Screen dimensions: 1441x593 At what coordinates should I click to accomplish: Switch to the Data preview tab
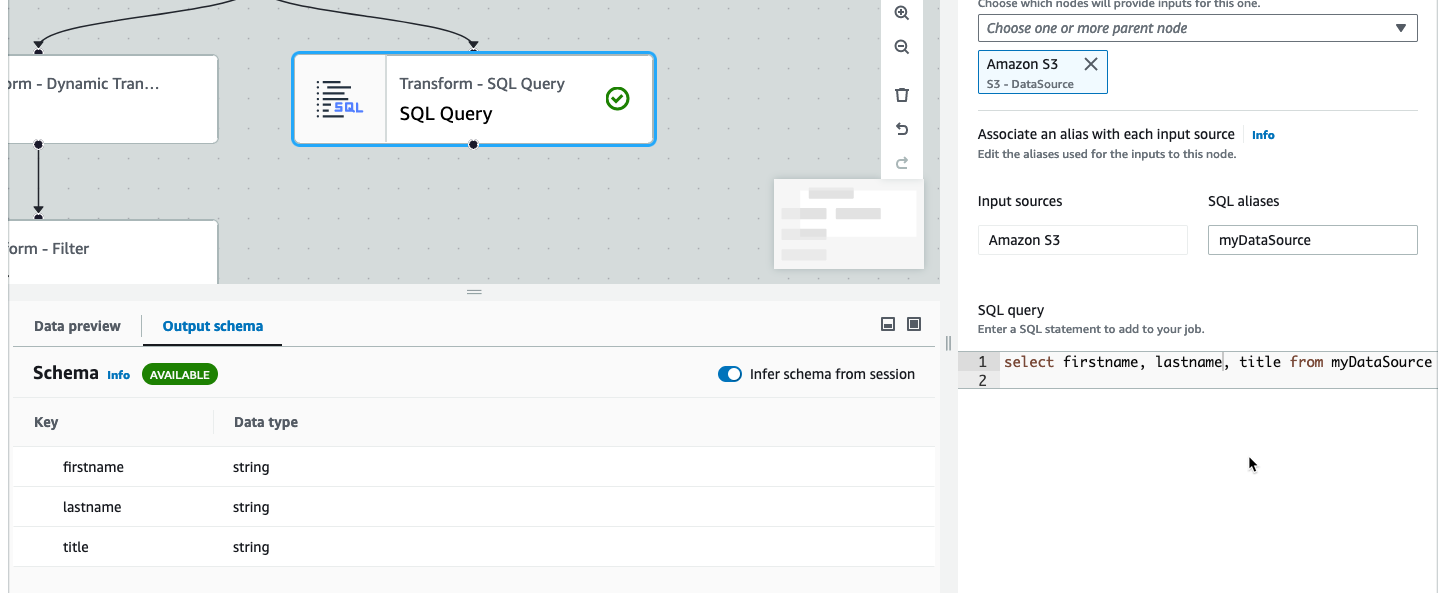pyautogui.click(x=76, y=326)
